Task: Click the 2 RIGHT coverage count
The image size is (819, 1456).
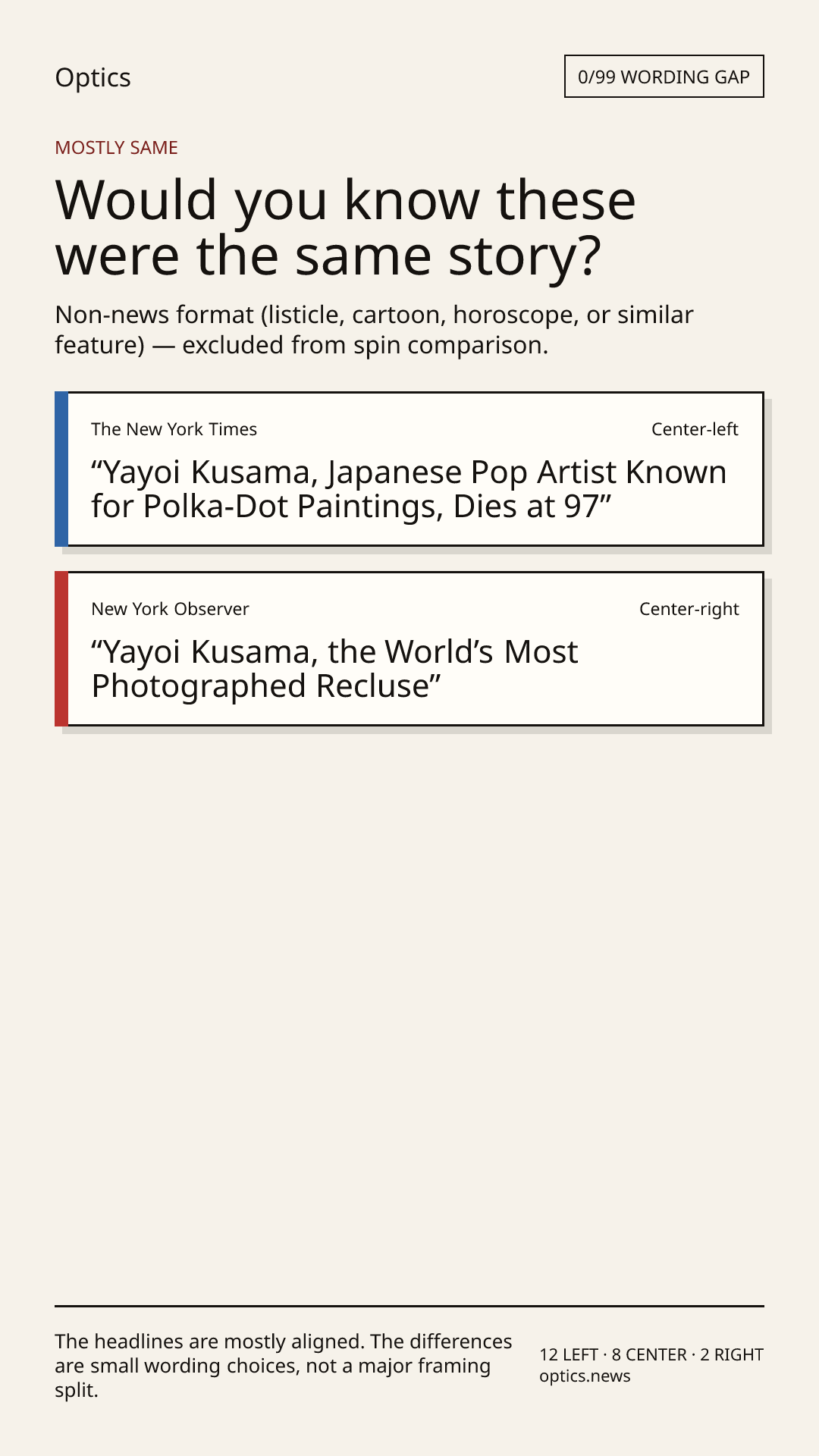Action: (732, 1354)
